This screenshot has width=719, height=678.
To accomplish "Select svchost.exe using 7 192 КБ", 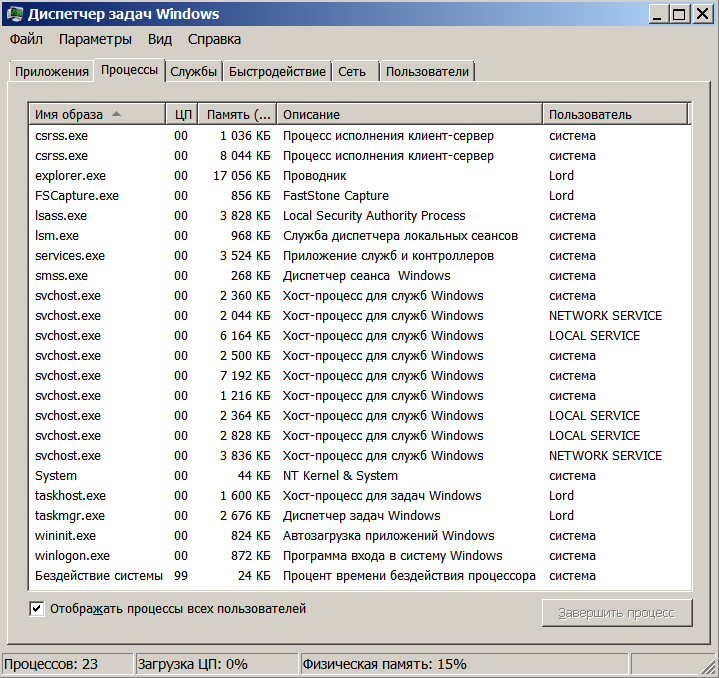I will click(x=360, y=376).
